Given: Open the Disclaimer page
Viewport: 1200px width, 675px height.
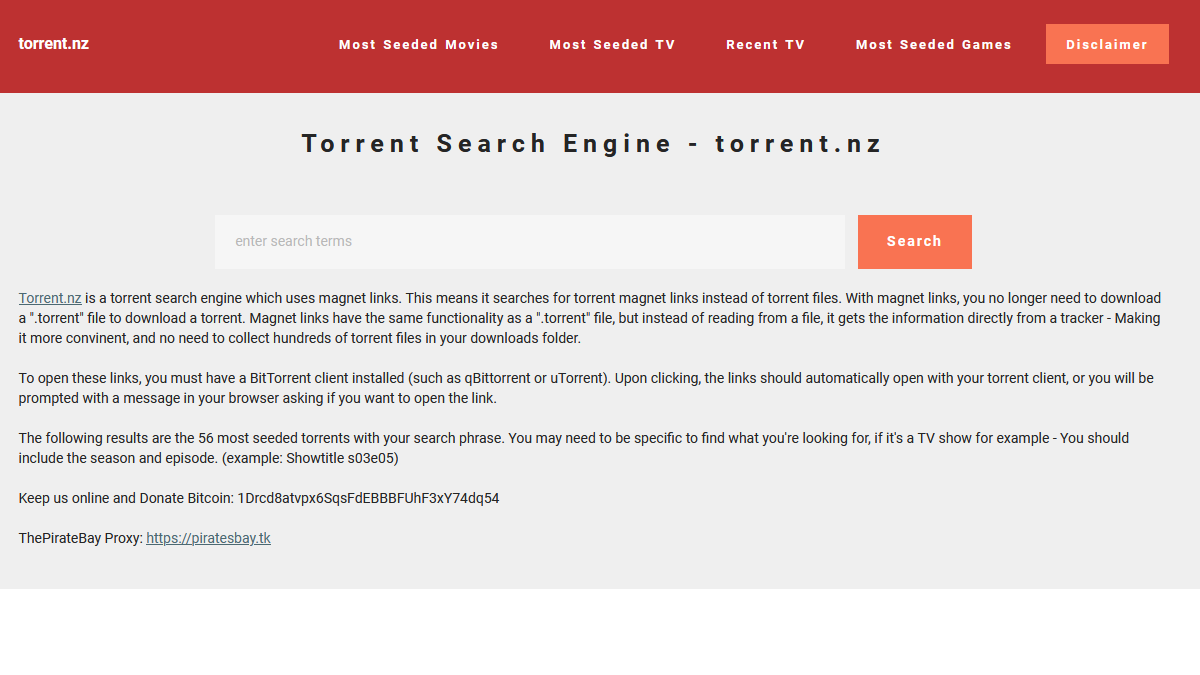Looking at the screenshot, I should coord(1107,44).
